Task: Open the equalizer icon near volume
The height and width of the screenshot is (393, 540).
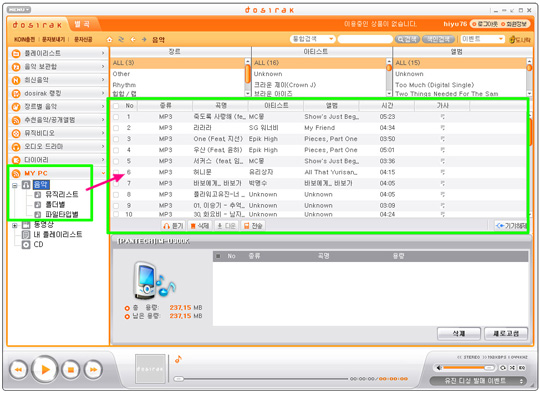Action: [522, 368]
